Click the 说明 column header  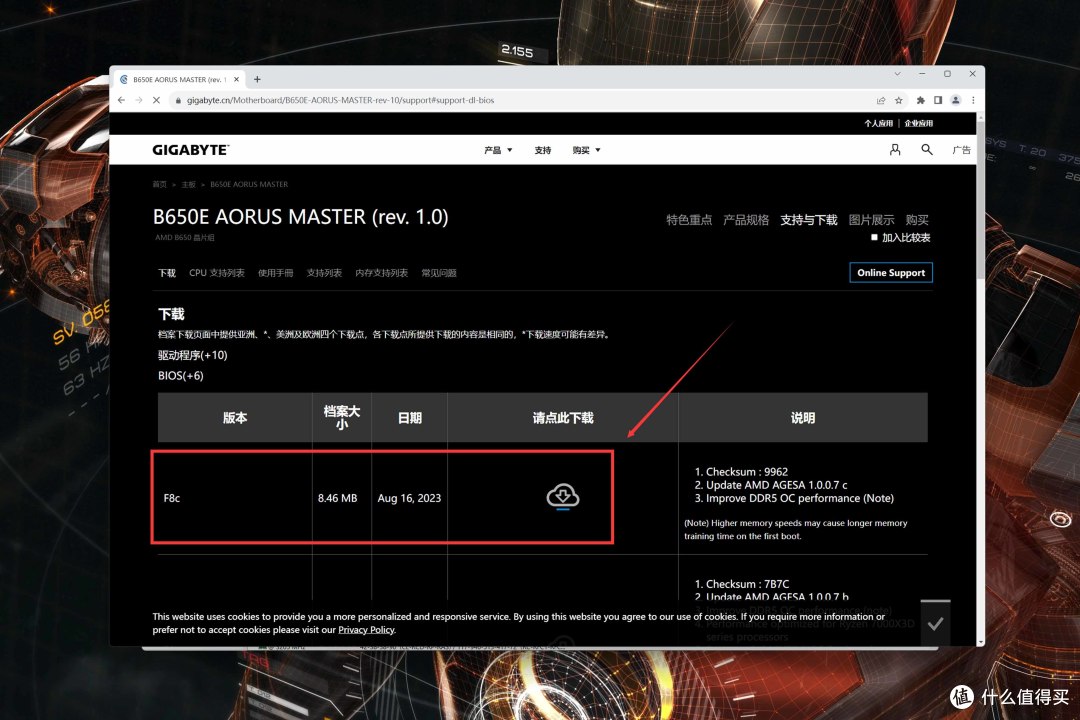803,418
